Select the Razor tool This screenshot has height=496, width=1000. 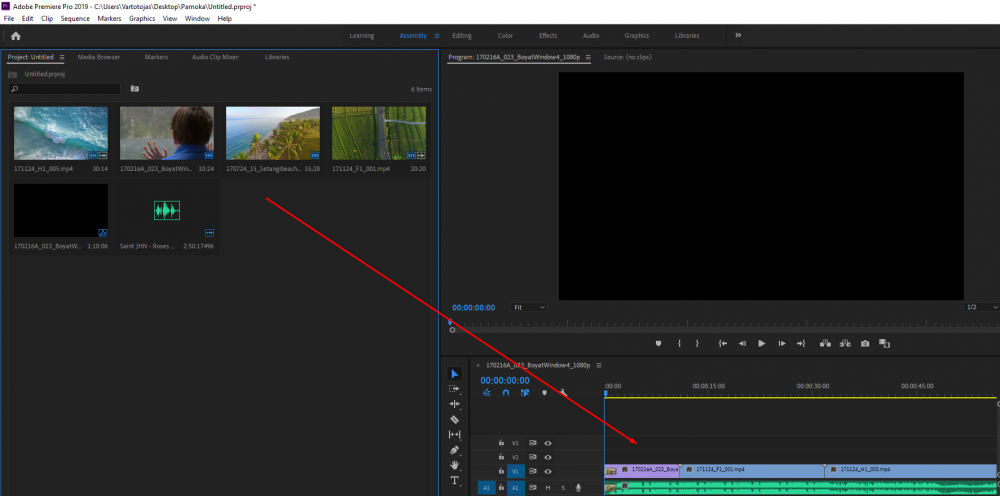pyautogui.click(x=455, y=419)
